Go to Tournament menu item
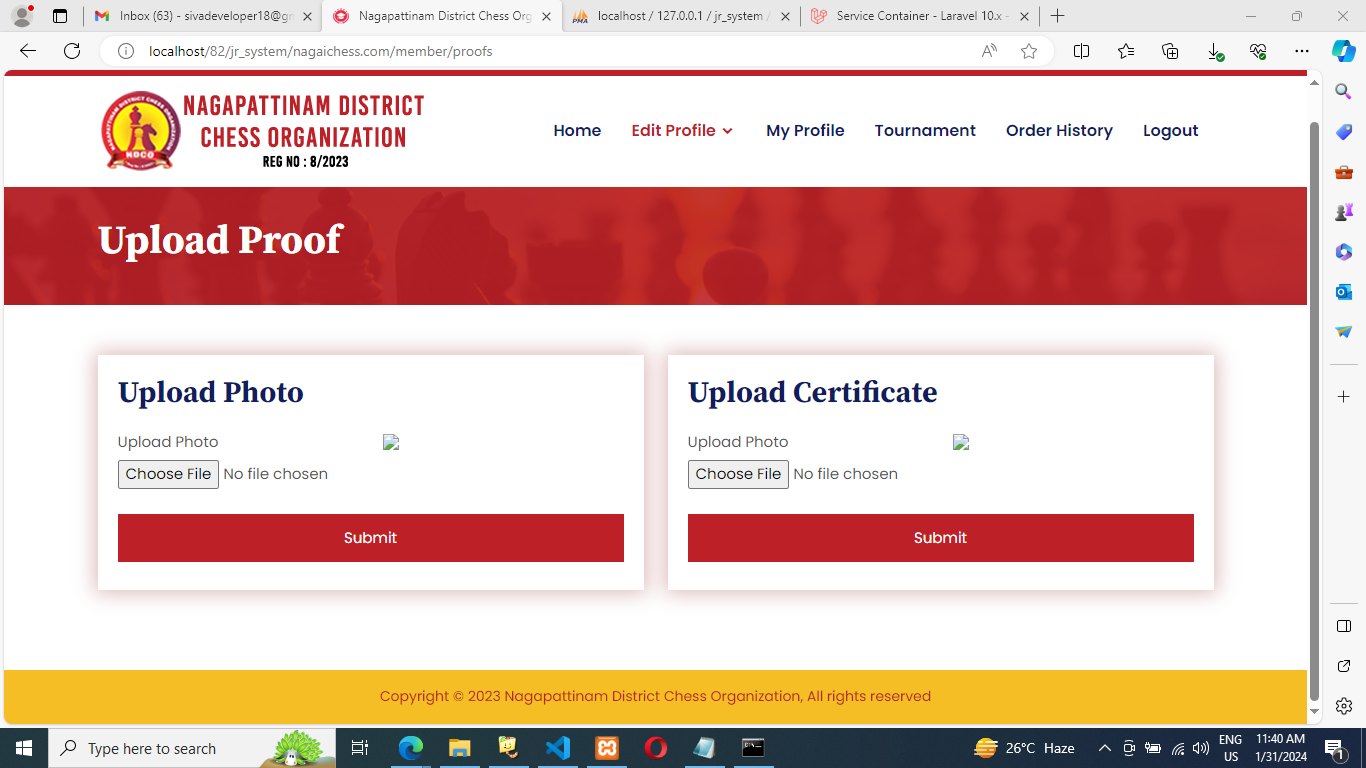 coord(924,131)
